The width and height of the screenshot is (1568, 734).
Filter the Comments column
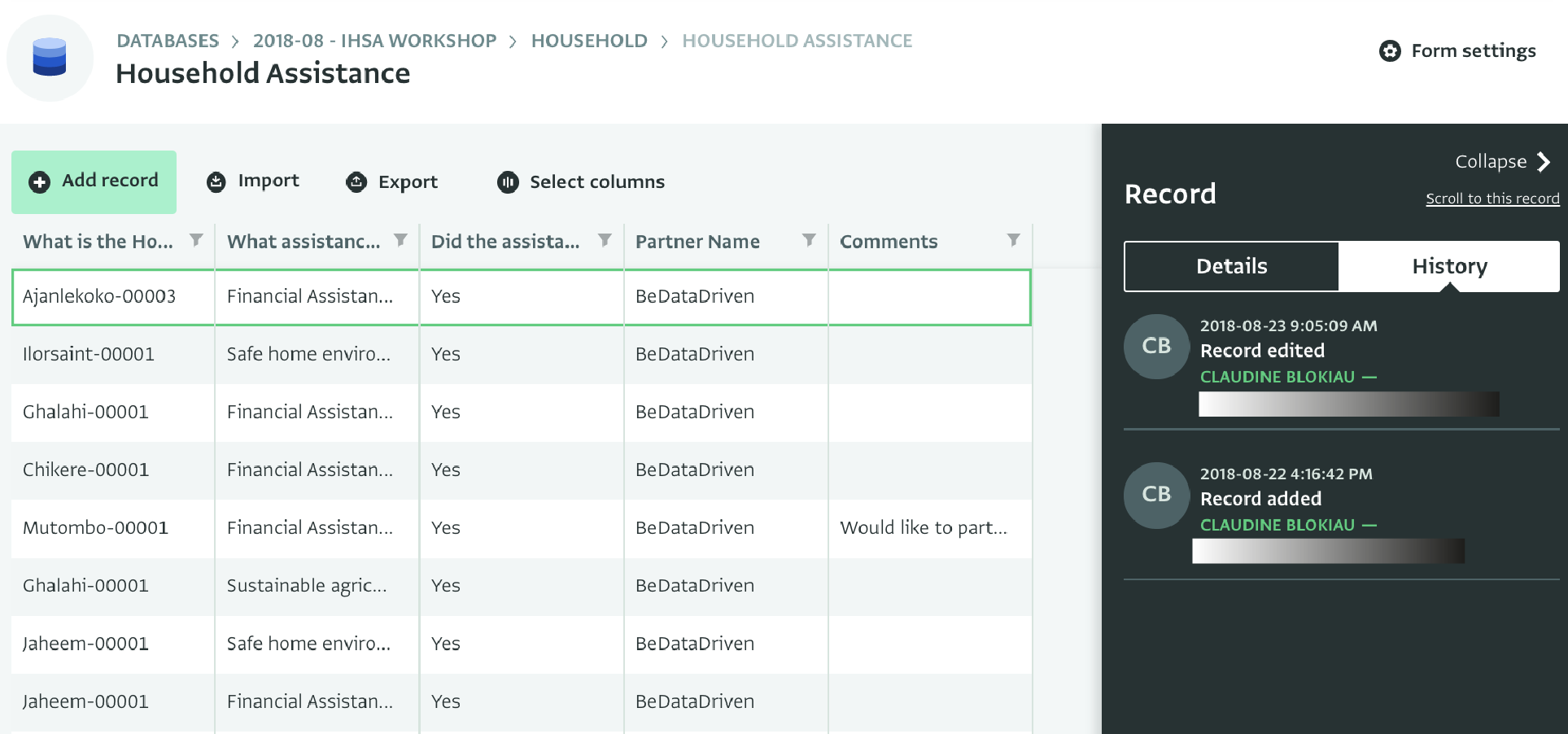pos(1013,240)
